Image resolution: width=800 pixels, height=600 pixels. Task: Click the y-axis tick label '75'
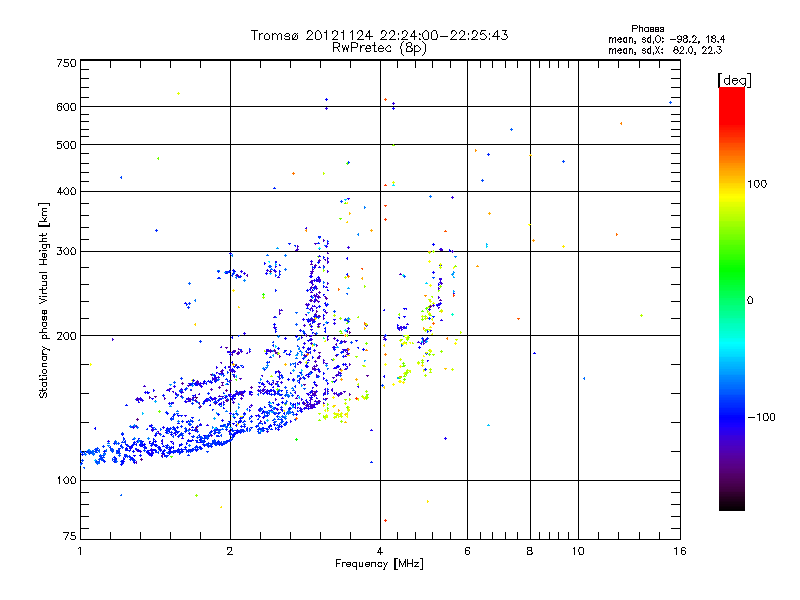[x=70, y=536]
